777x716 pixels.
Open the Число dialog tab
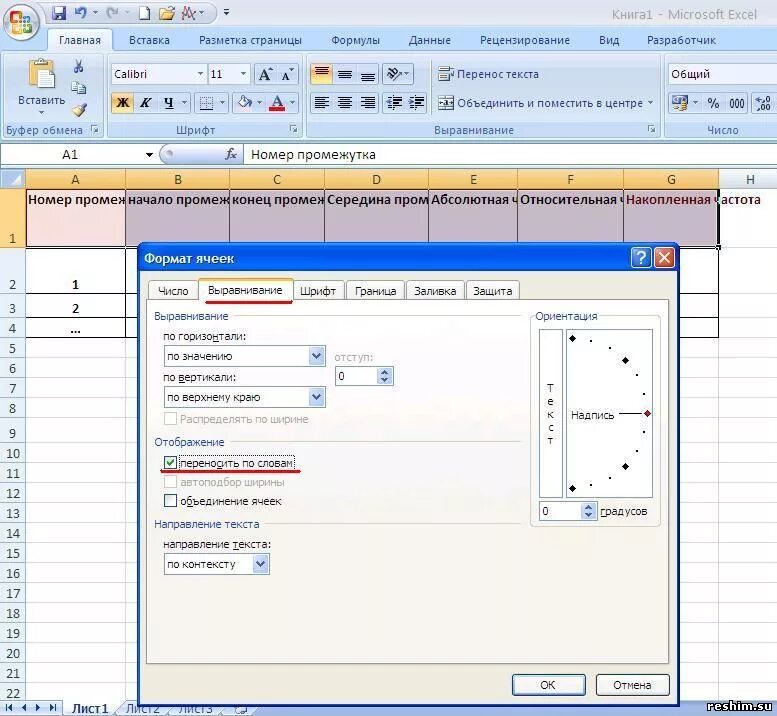point(173,291)
